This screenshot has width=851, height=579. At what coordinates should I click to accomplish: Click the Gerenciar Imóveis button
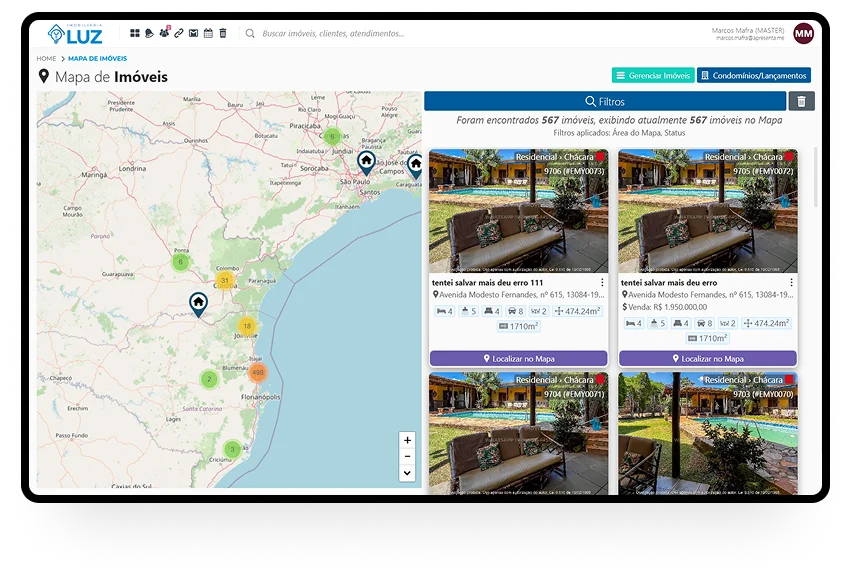(653, 75)
